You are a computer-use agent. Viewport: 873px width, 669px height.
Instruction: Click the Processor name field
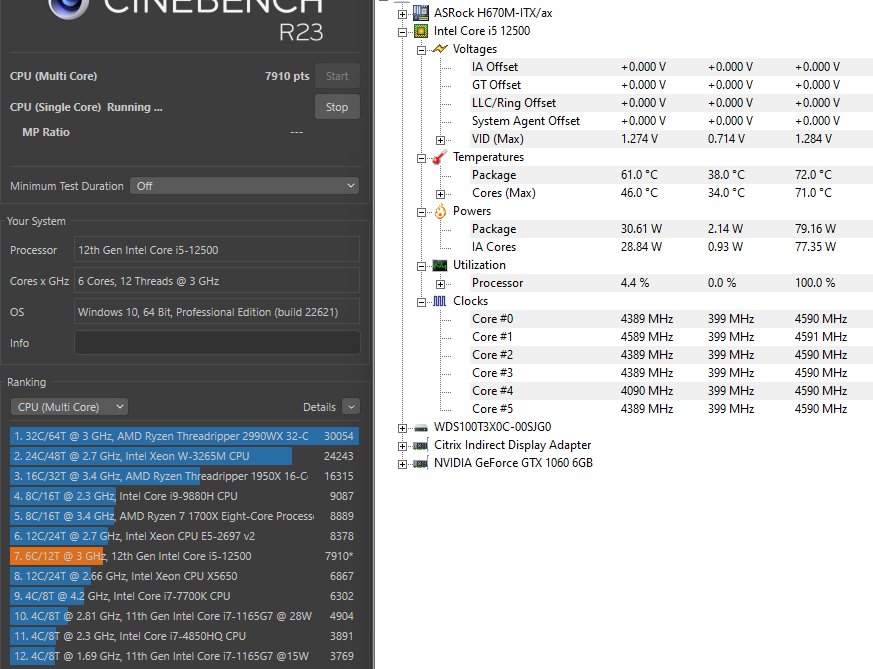click(217, 250)
